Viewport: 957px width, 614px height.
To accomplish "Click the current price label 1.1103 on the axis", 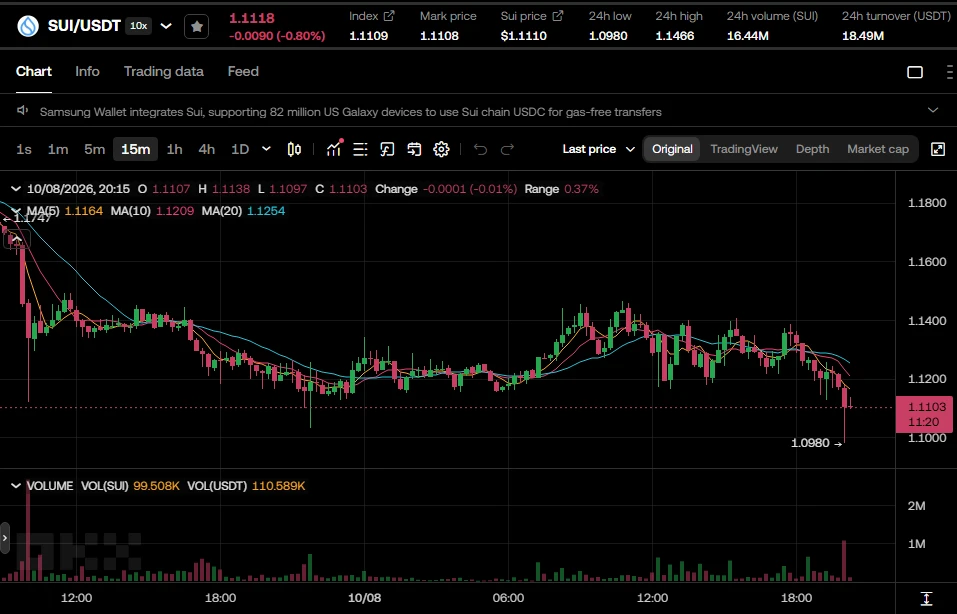I will click(x=926, y=414).
